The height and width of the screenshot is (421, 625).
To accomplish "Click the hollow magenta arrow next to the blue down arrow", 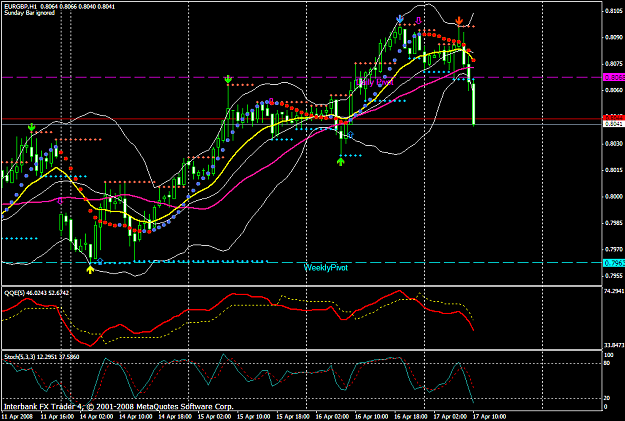I will tap(418, 20).
